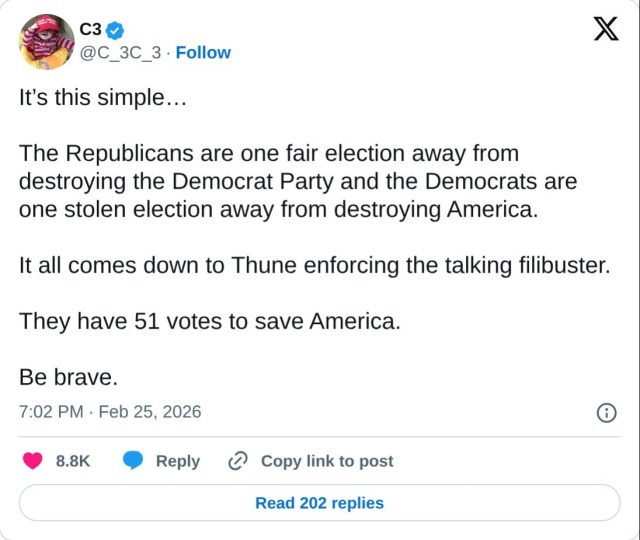Screen dimensions: 640x540
Task: Like the post with the heart icon
Action: 33,461
